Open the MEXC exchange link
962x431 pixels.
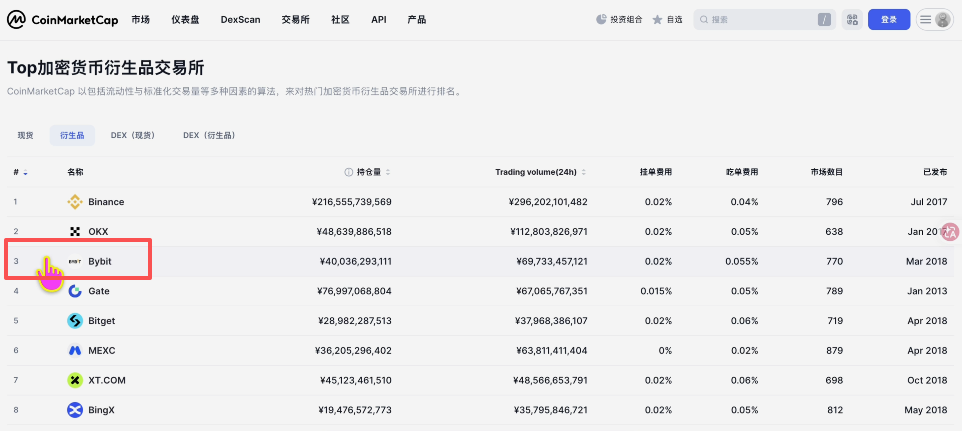tap(102, 351)
